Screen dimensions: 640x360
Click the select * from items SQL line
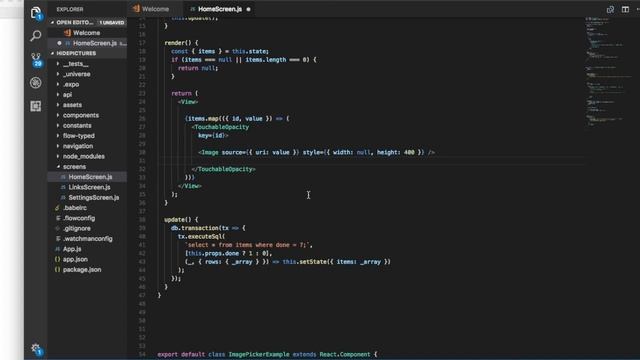point(249,245)
